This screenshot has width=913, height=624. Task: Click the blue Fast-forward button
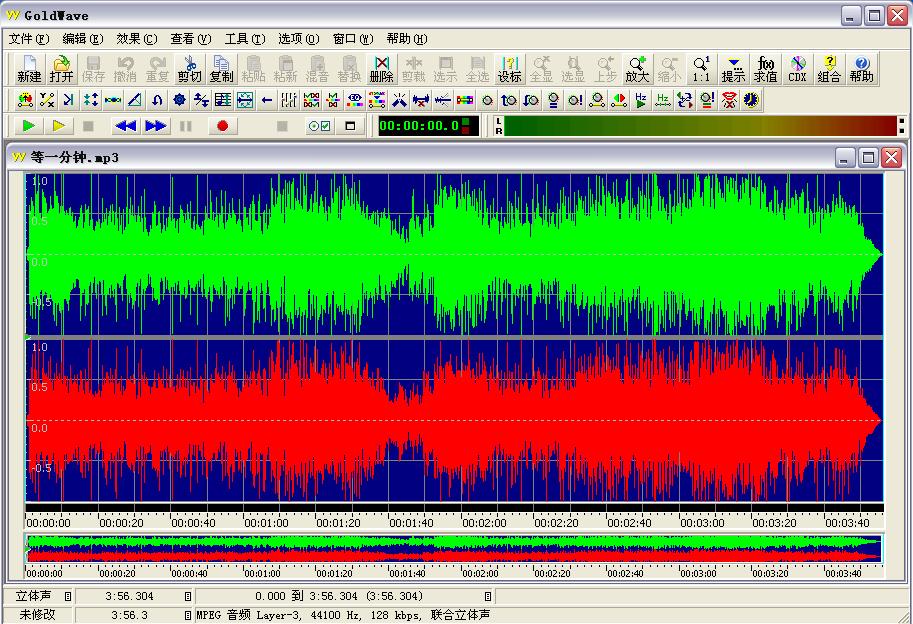tap(155, 126)
